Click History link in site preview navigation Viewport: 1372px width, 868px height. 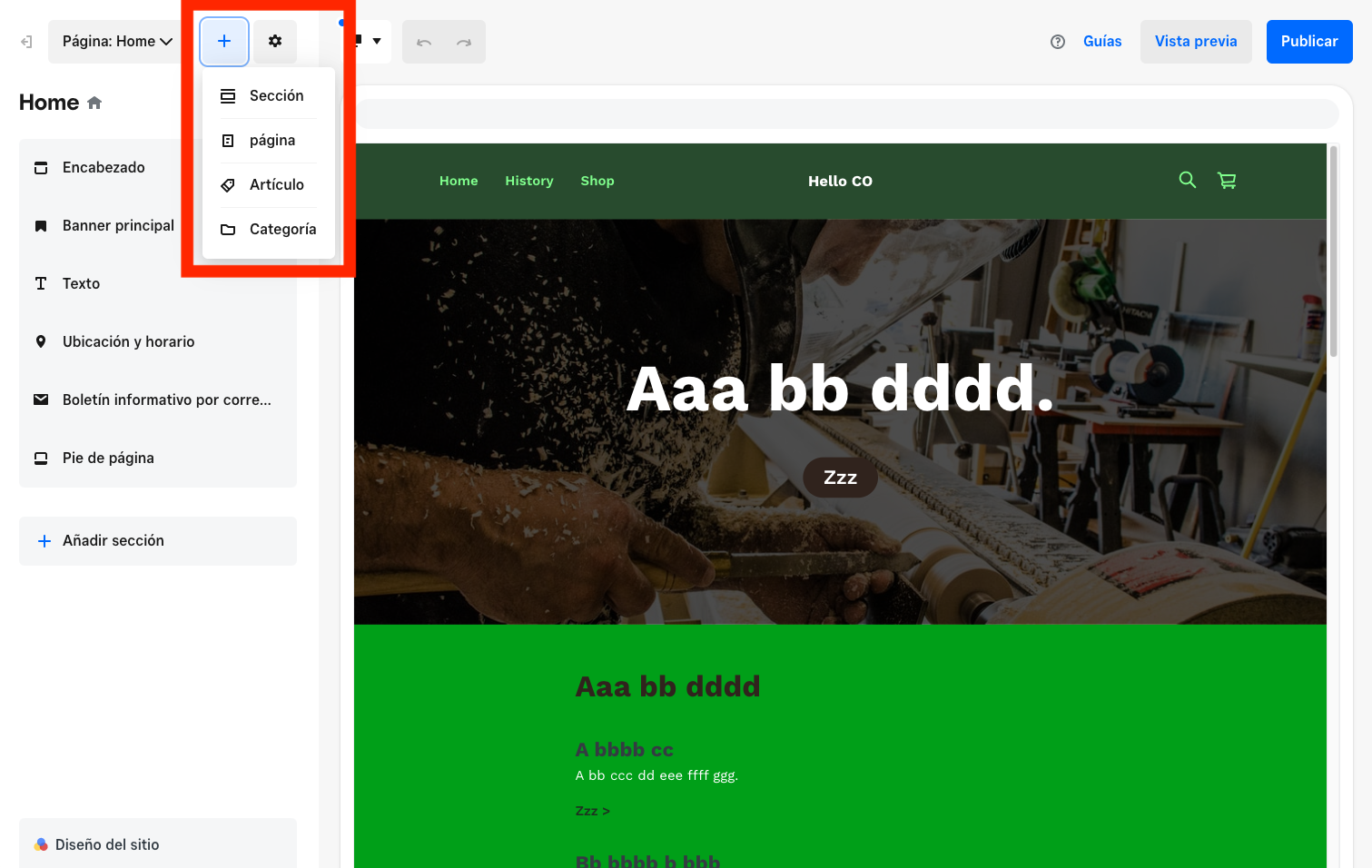(529, 182)
